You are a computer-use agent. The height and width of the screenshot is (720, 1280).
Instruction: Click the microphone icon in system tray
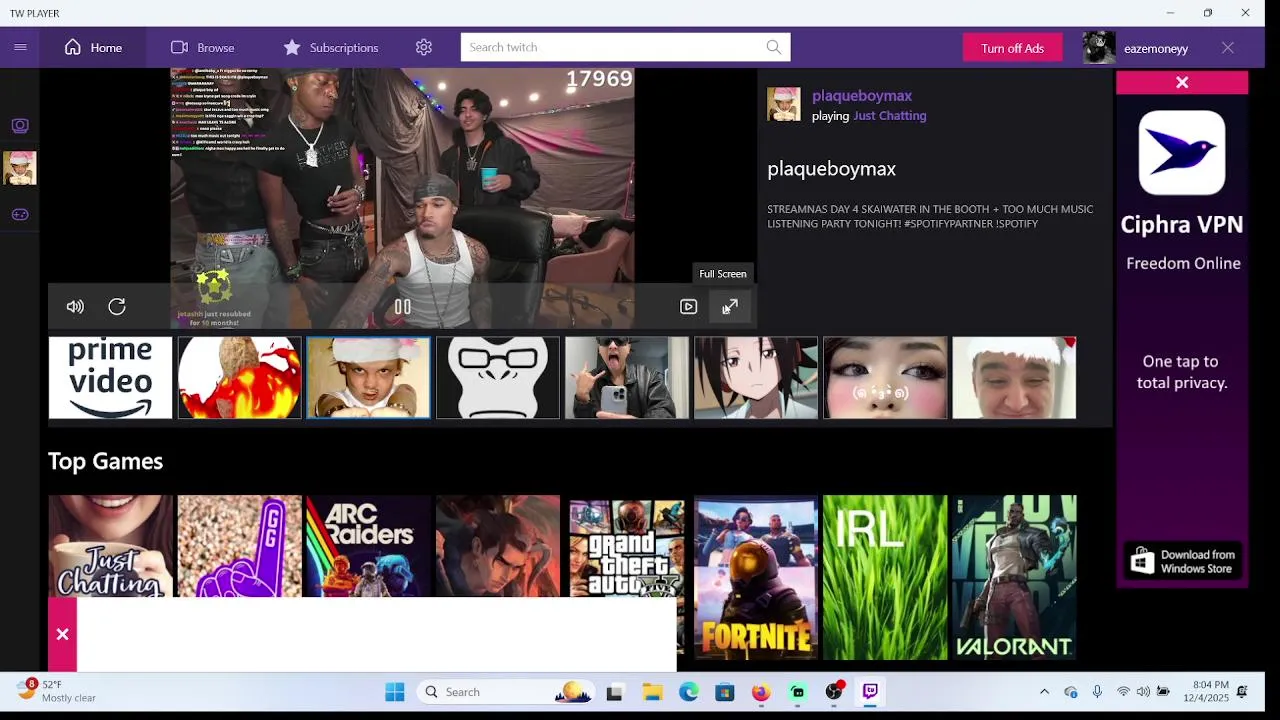click(1097, 692)
